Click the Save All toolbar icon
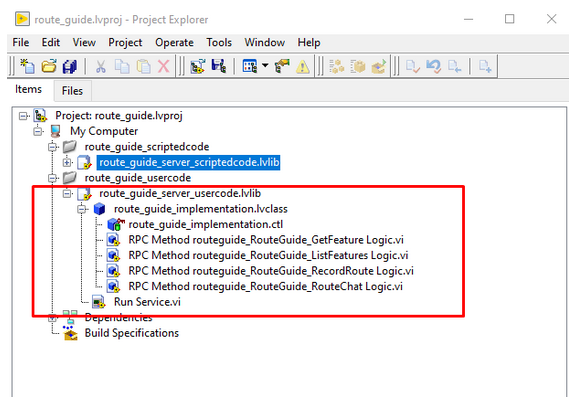The height and width of the screenshot is (401, 569). (70, 66)
